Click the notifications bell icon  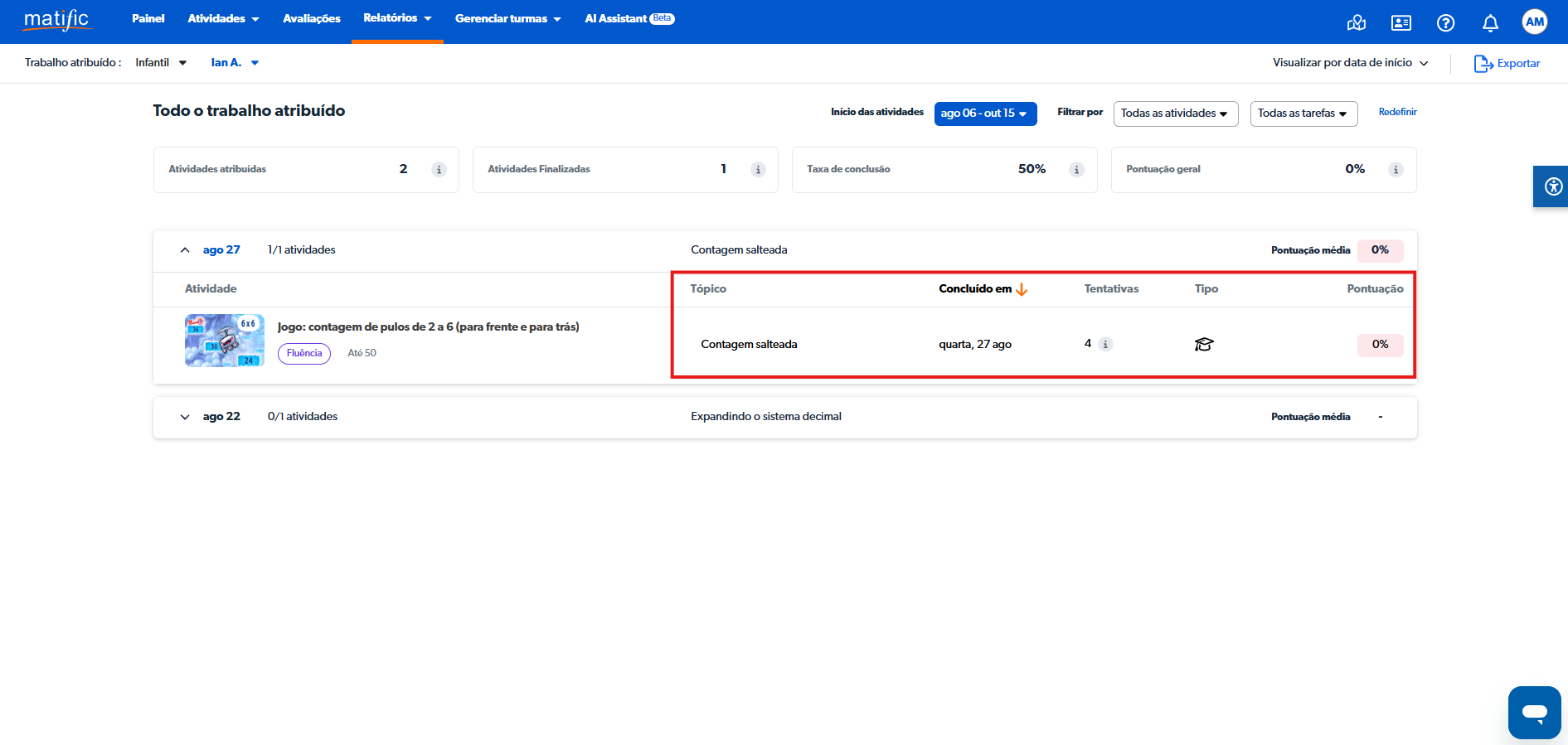(x=1490, y=22)
